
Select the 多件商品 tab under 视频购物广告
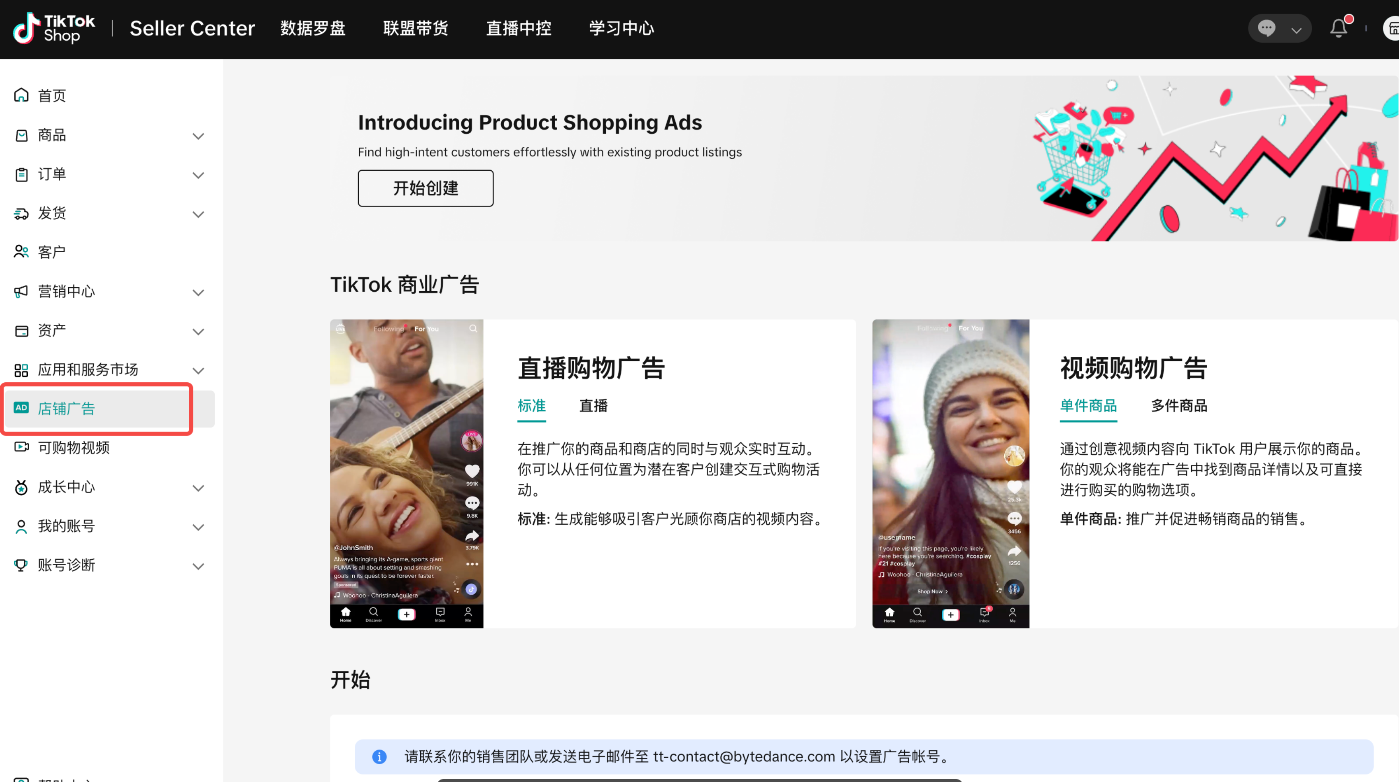(1180, 406)
